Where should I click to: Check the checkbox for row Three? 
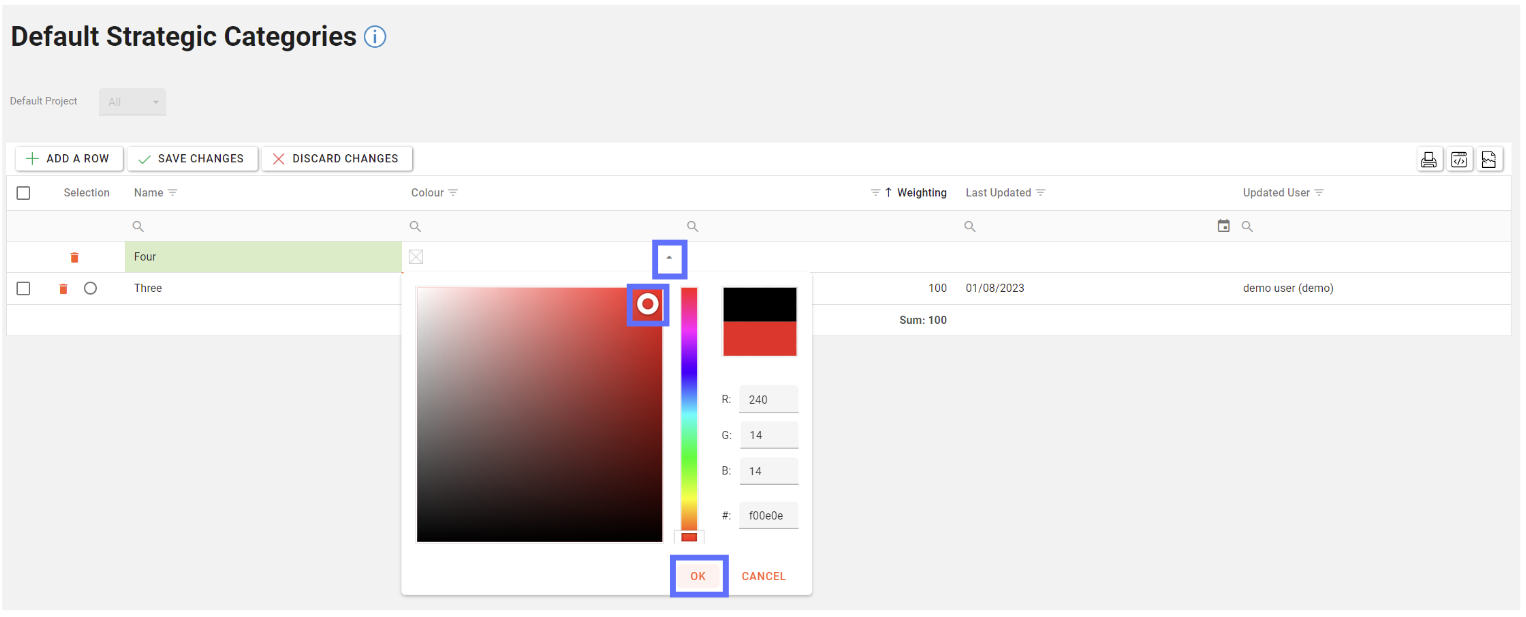23,289
